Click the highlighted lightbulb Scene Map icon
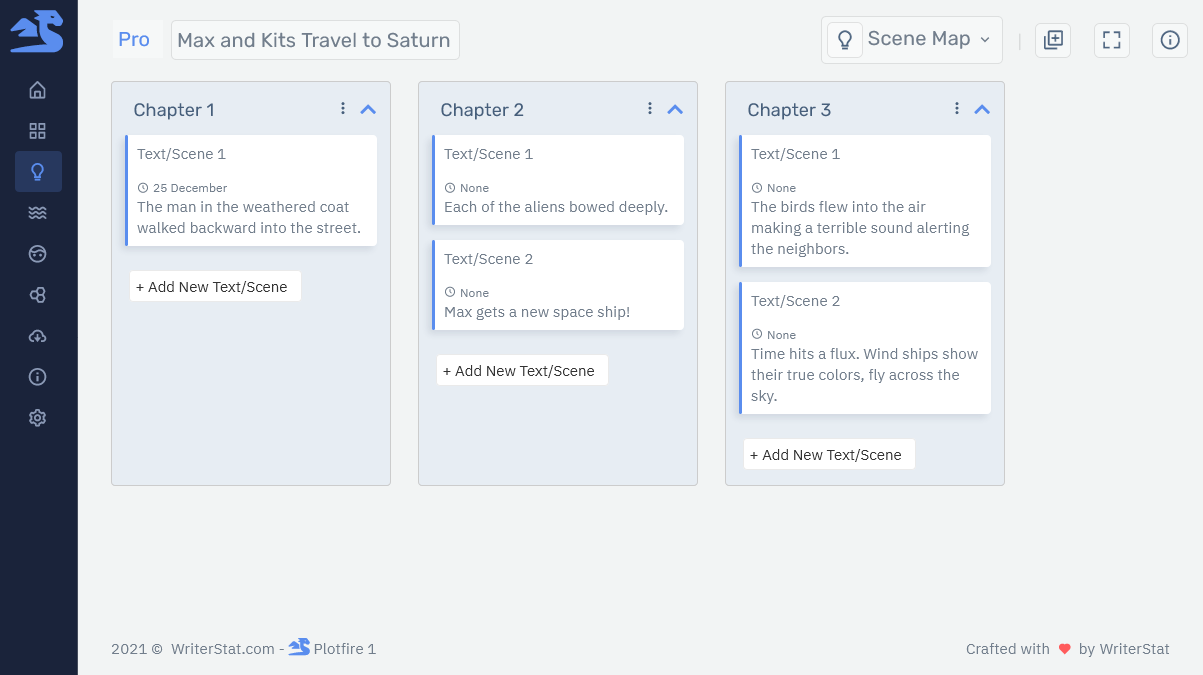This screenshot has width=1203, height=675. 38,171
